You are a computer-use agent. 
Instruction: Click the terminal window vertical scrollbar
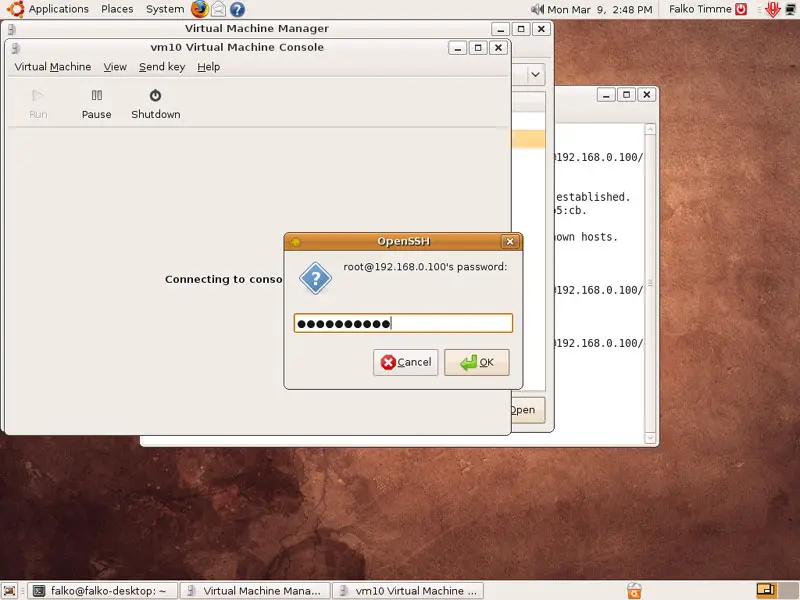click(650, 283)
